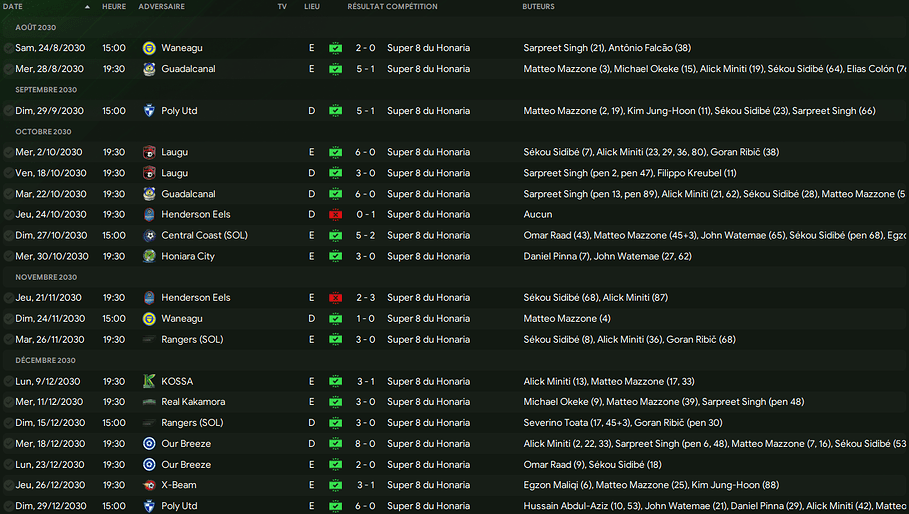Click the BUTEURS column header
This screenshot has height=514, width=909.
pos(538,6)
